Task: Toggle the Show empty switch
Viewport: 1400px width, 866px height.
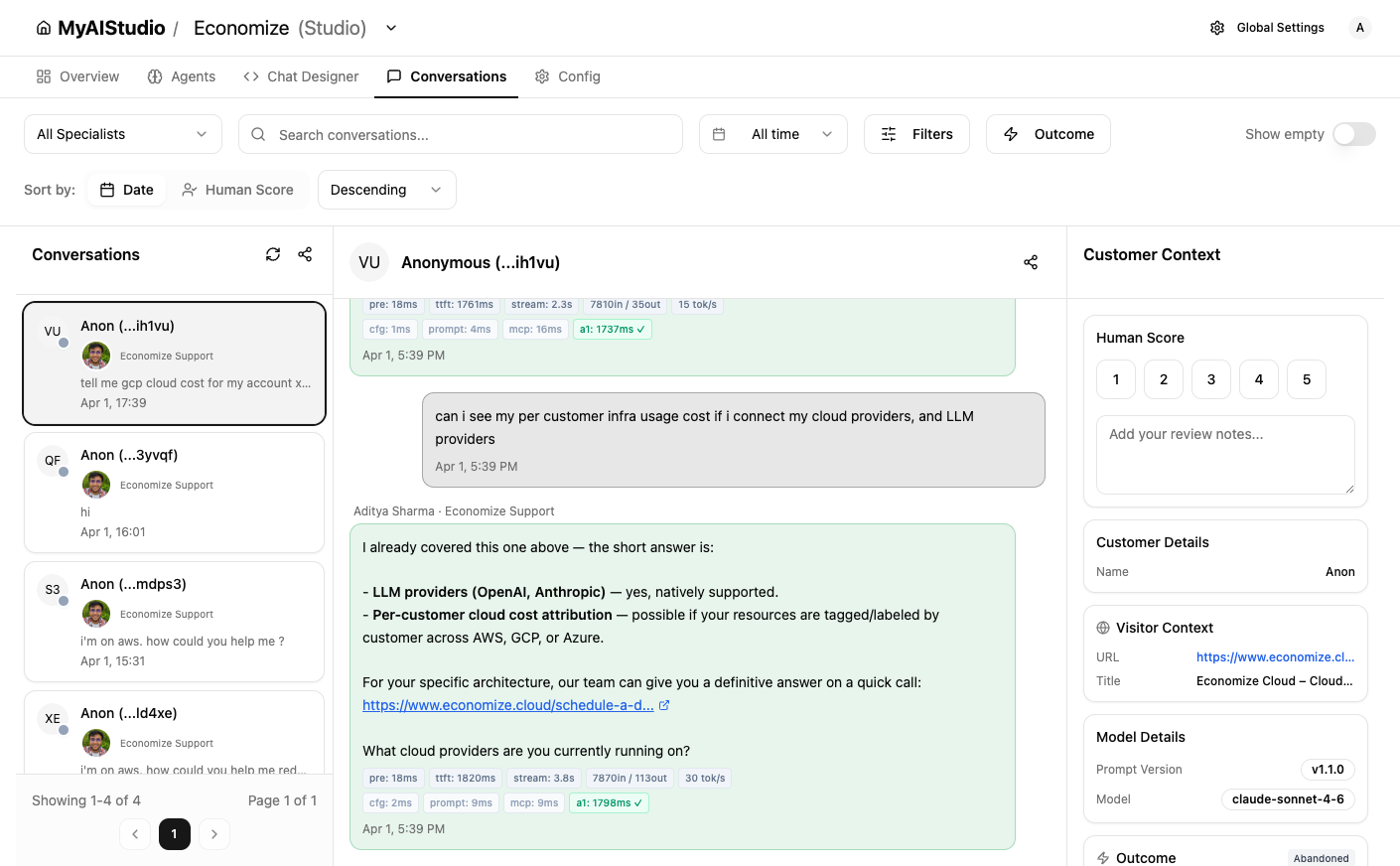Action: 1353,134
